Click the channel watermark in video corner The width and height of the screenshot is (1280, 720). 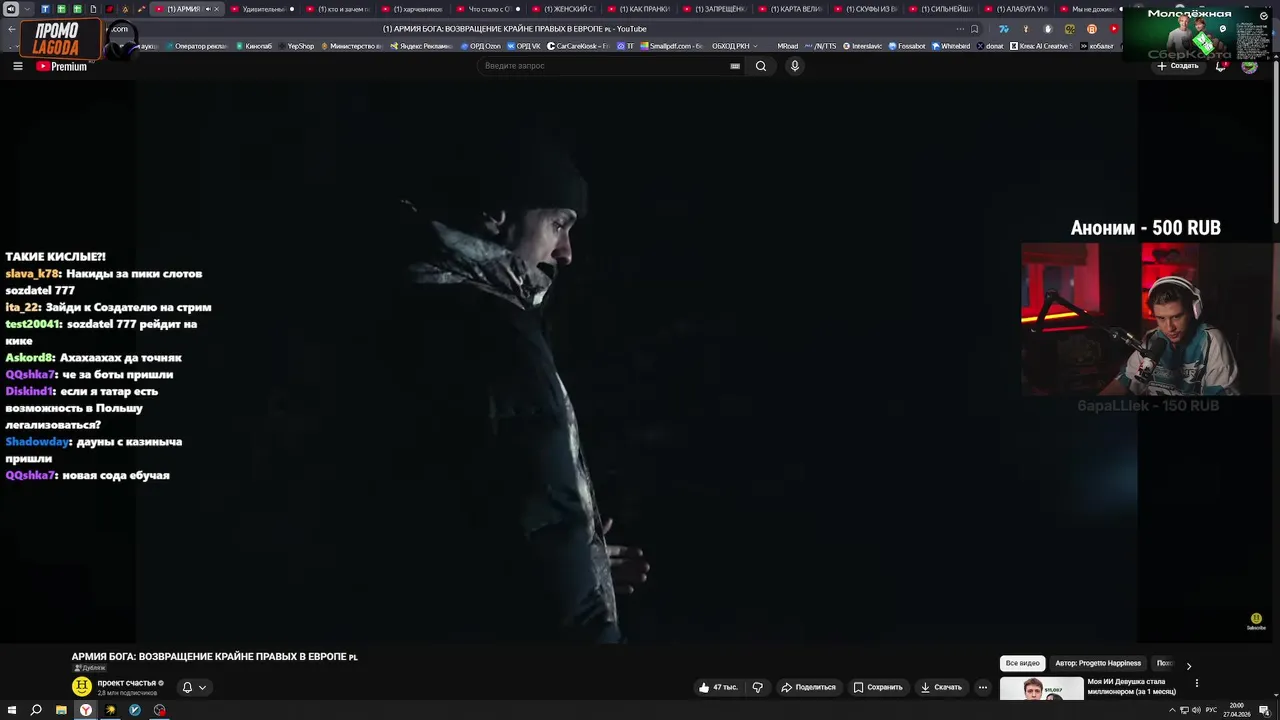[x=1256, y=621]
